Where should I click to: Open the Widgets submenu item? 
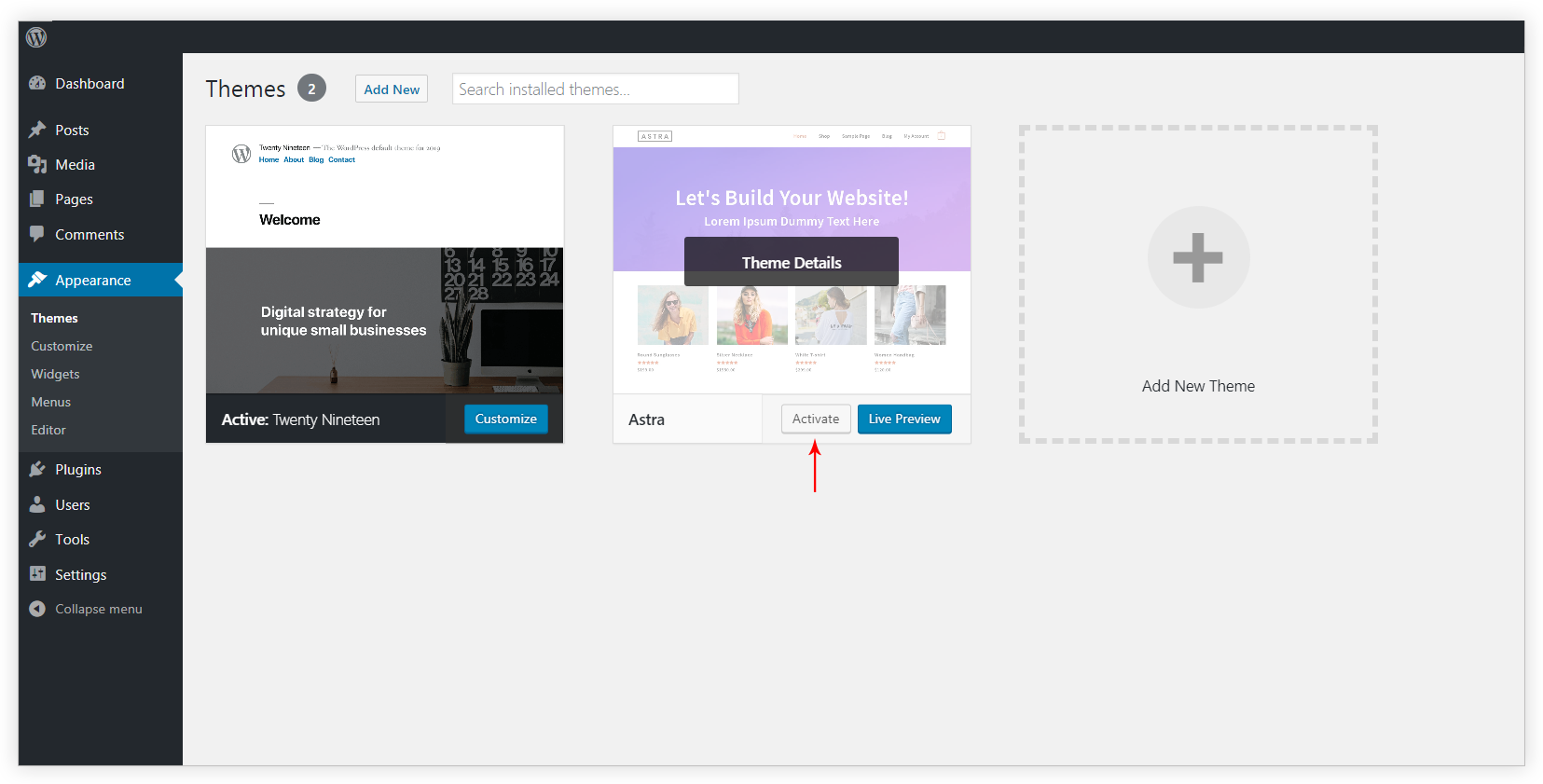coord(55,374)
